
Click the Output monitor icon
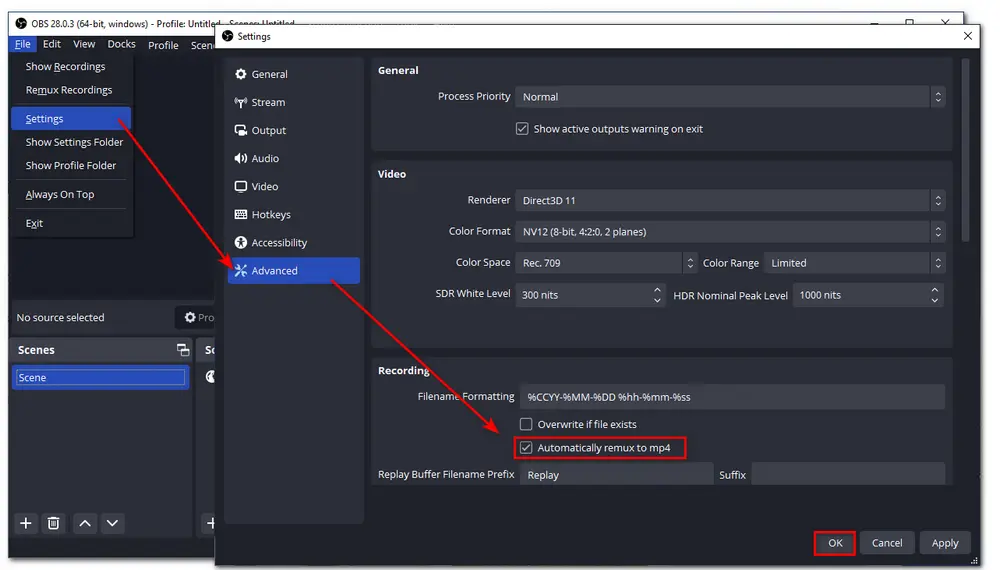[x=240, y=130]
